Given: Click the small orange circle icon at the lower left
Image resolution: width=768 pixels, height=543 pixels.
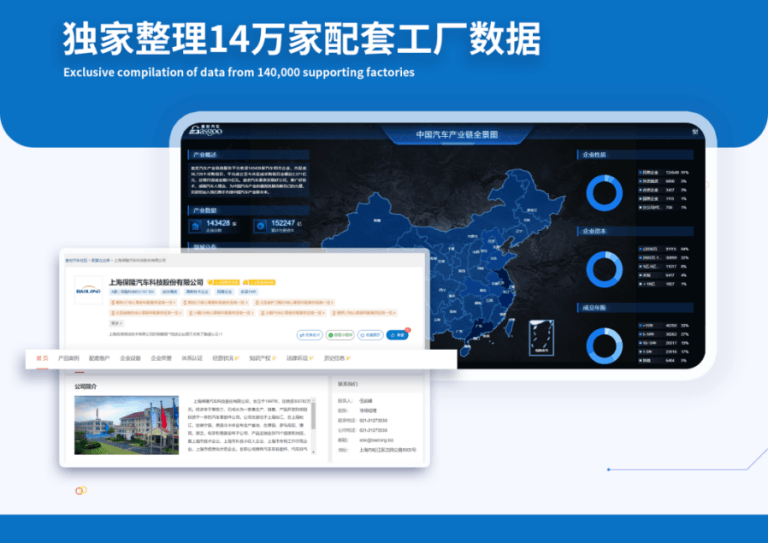Looking at the screenshot, I should coord(81,490).
